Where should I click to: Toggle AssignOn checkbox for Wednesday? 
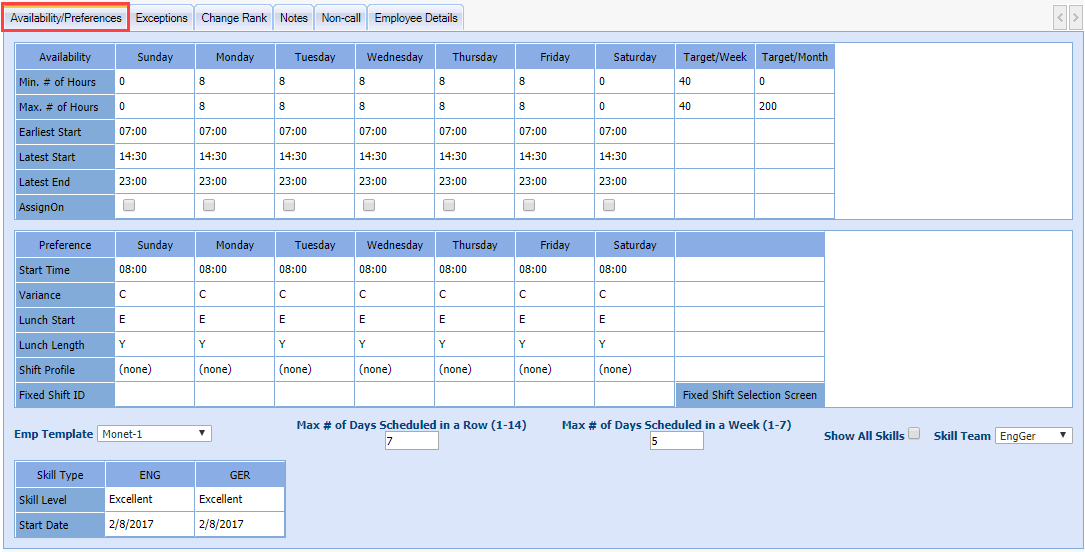coord(369,205)
